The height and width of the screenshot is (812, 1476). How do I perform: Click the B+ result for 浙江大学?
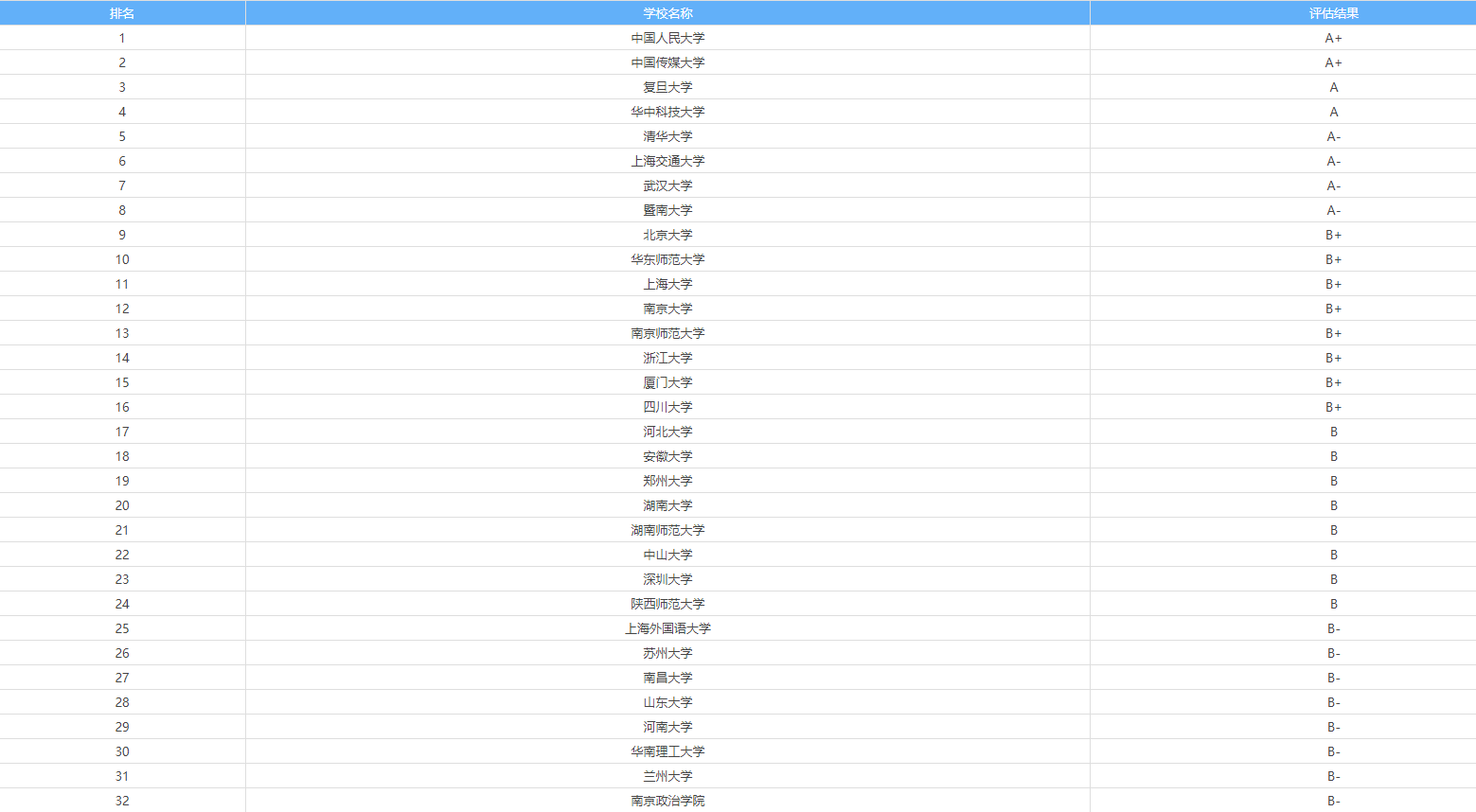pos(1333,358)
